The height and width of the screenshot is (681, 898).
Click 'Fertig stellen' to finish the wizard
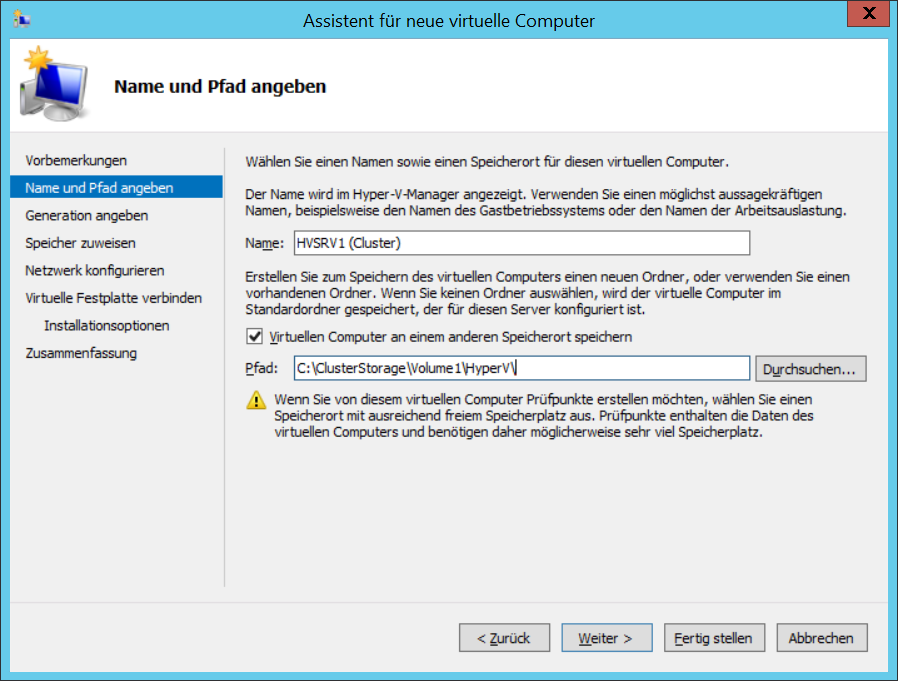[x=714, y=638]
